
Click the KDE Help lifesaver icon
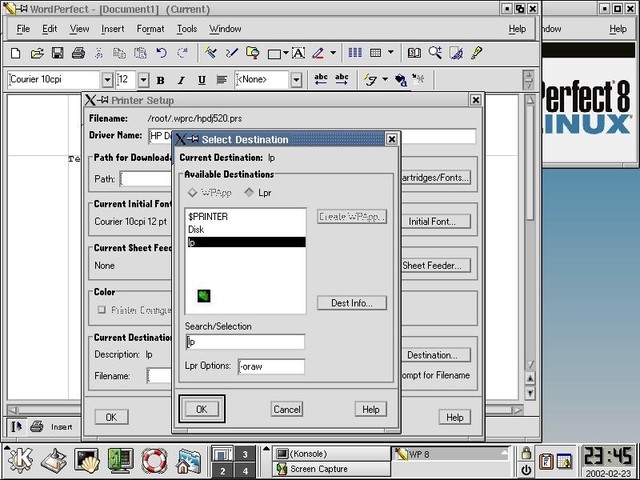154,461
